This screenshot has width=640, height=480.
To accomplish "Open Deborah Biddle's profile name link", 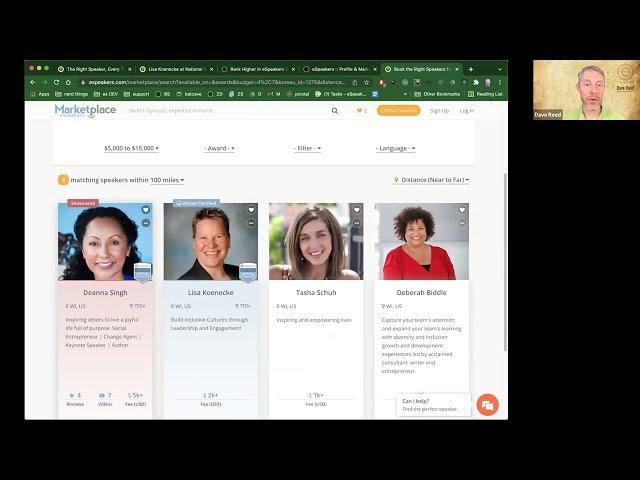I will [421, 293].
